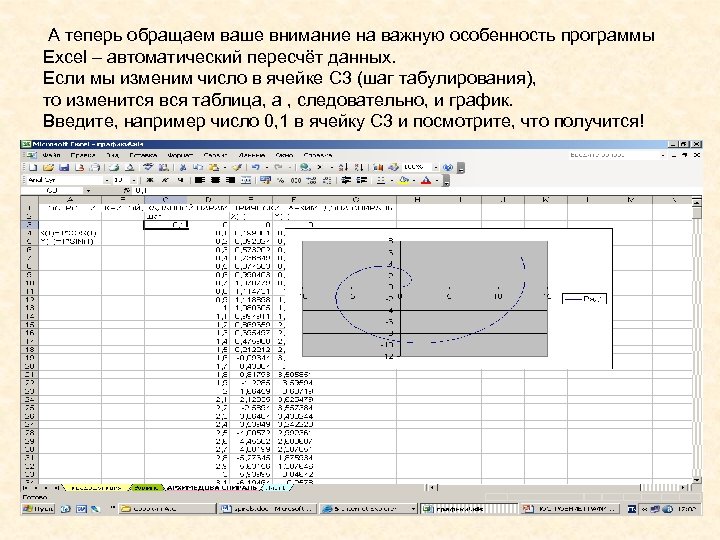Image resolution: width=720 pixels, height=540 pixels.
Task: Expand the Undo history dropdown
Action: (267, 167)
